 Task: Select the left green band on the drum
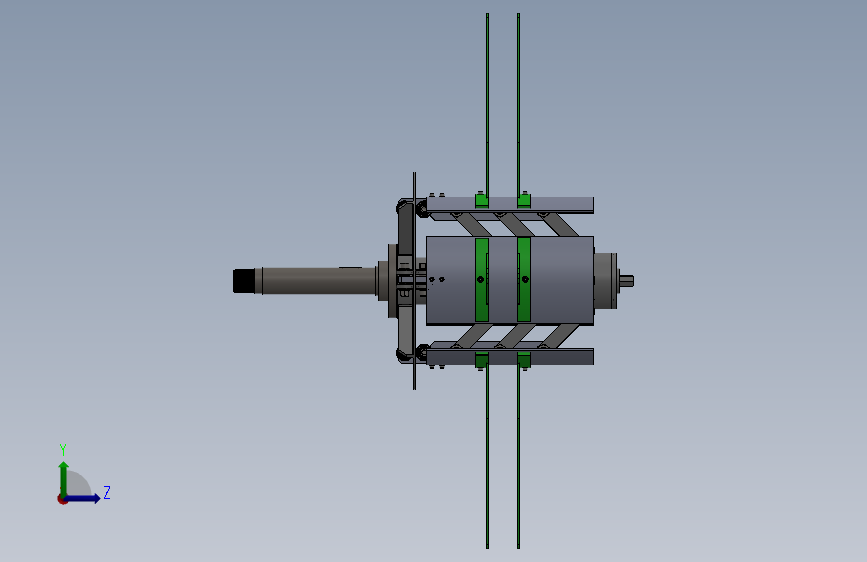[x=482, y=280]
